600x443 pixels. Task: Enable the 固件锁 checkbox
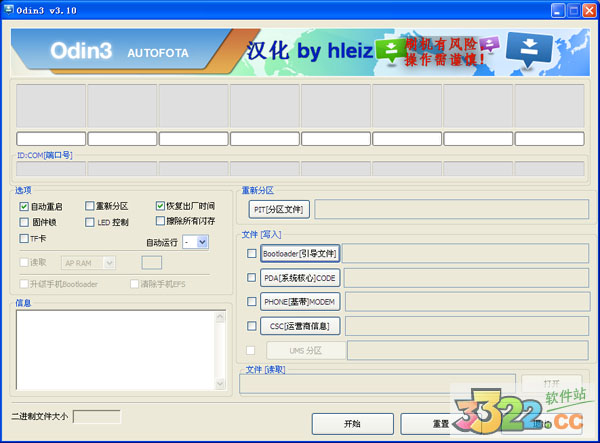(x=24, y=222)
